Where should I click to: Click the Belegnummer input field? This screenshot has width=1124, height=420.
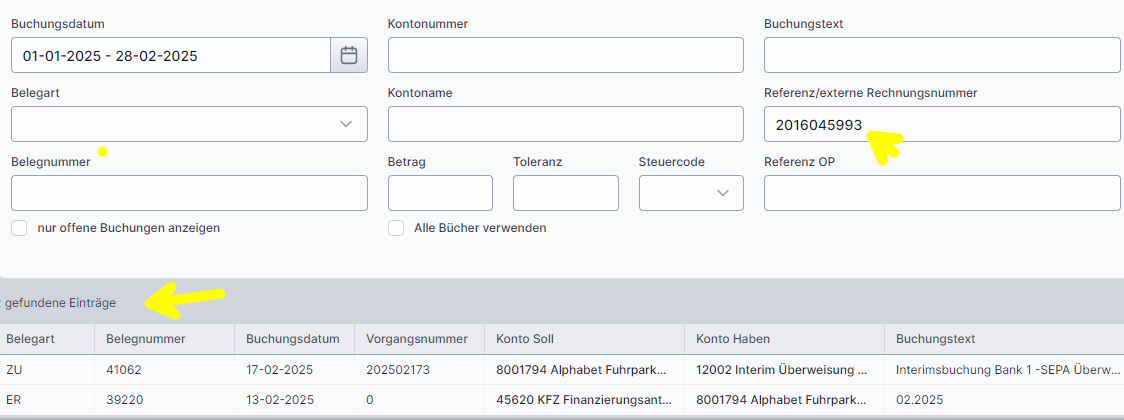189,193
